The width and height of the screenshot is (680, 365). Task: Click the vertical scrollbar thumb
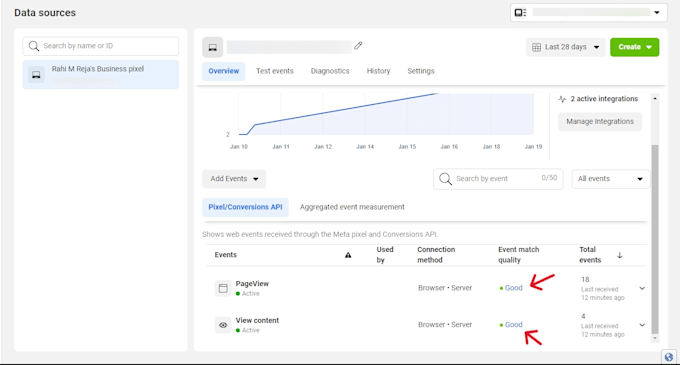point(655,239)
